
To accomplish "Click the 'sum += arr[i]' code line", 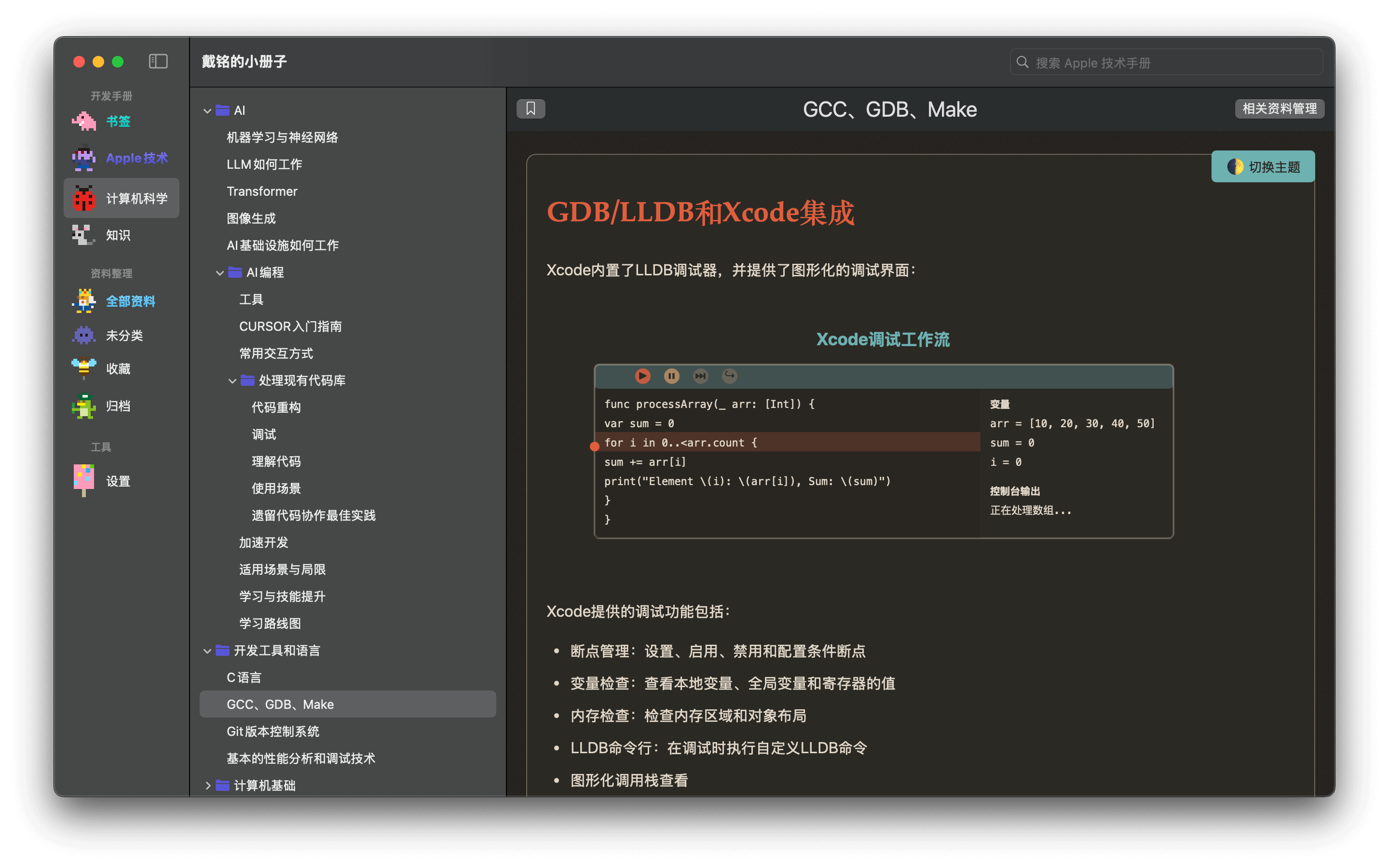I will tap(644, 461).
